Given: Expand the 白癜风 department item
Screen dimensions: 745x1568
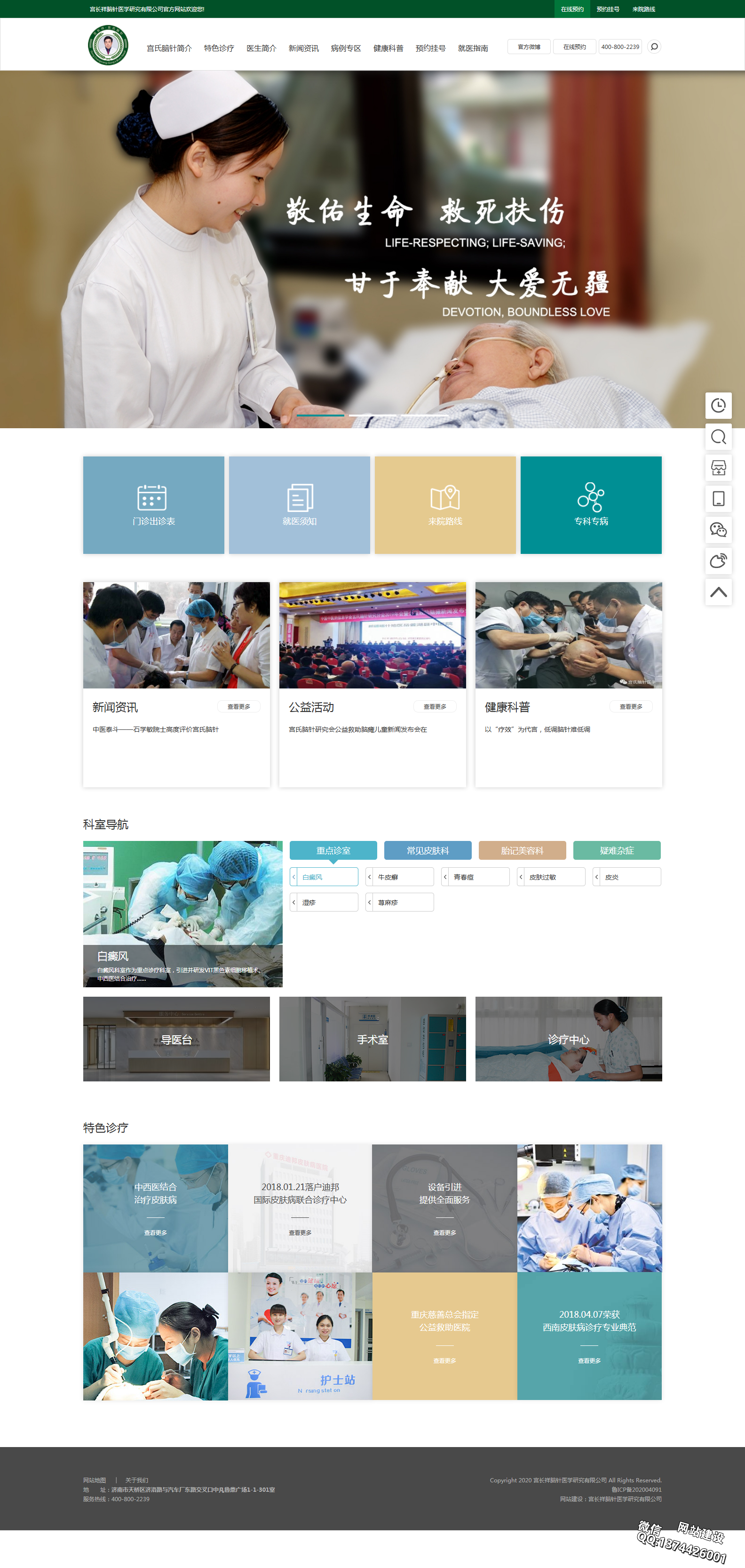Looking at the screenshot, I should click(324, 877).
